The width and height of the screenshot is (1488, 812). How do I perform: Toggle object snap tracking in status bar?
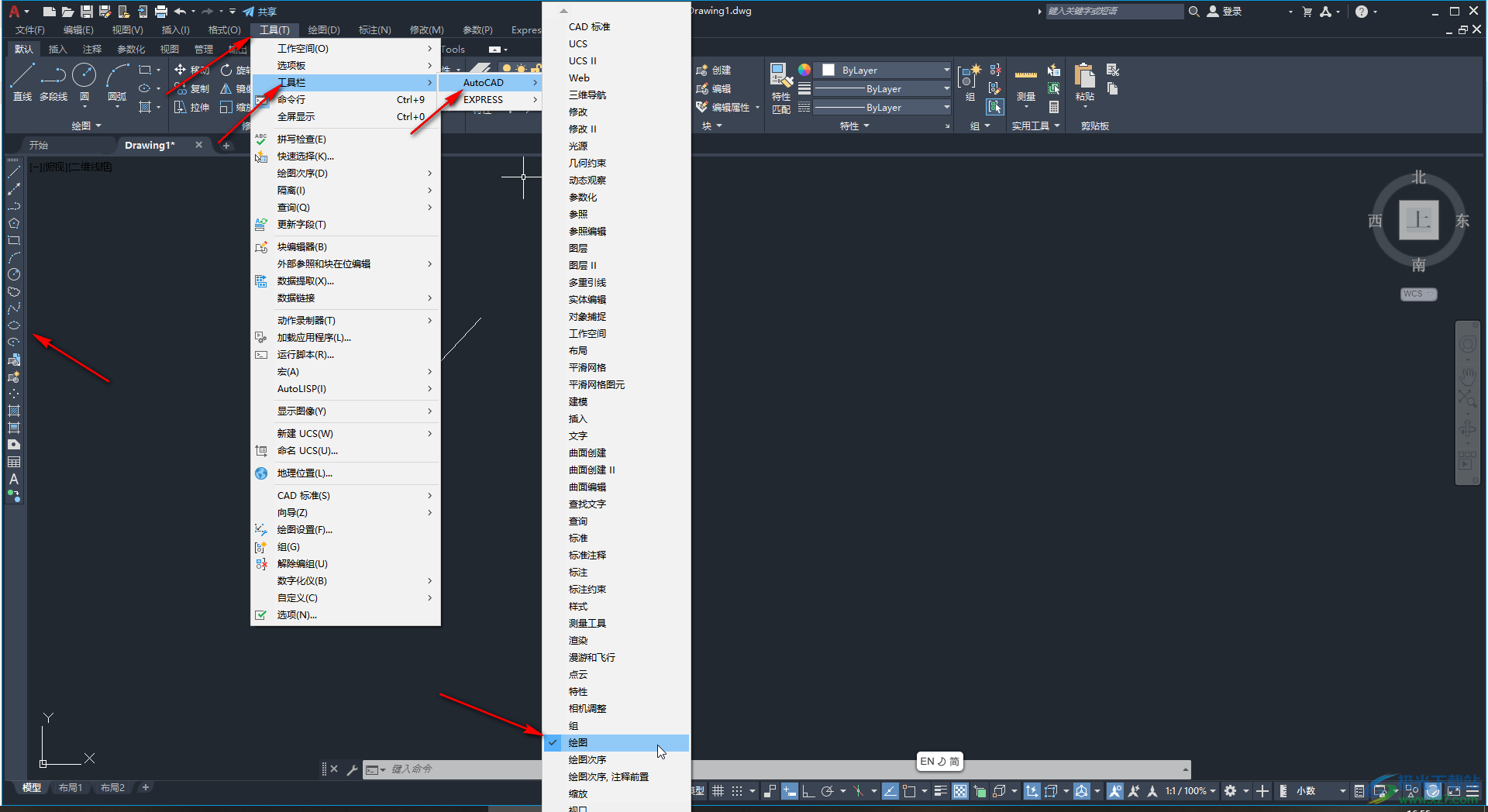pos(890,791)
